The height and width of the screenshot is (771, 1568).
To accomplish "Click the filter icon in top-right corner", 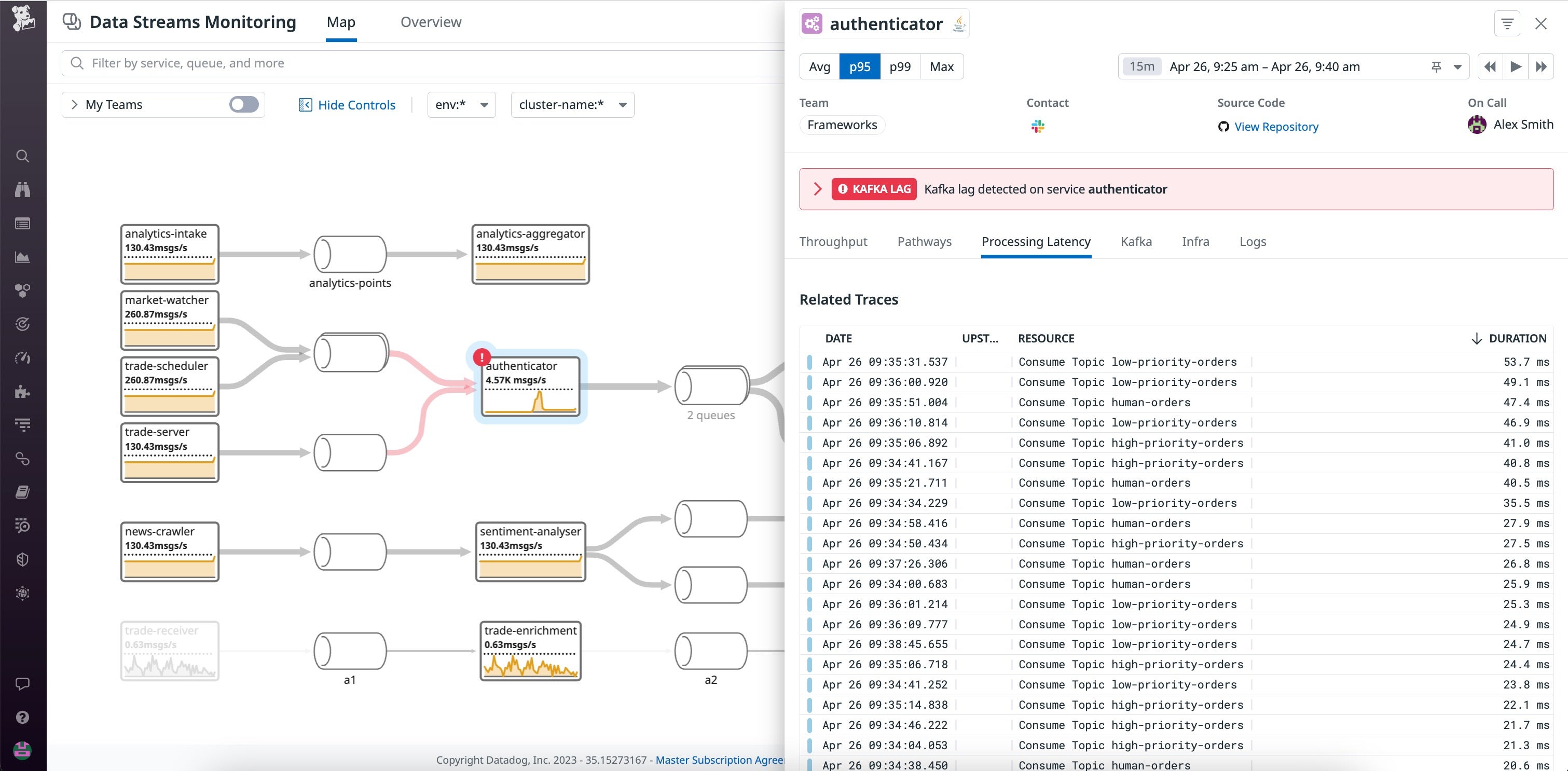I will (x=1507, y=23).
